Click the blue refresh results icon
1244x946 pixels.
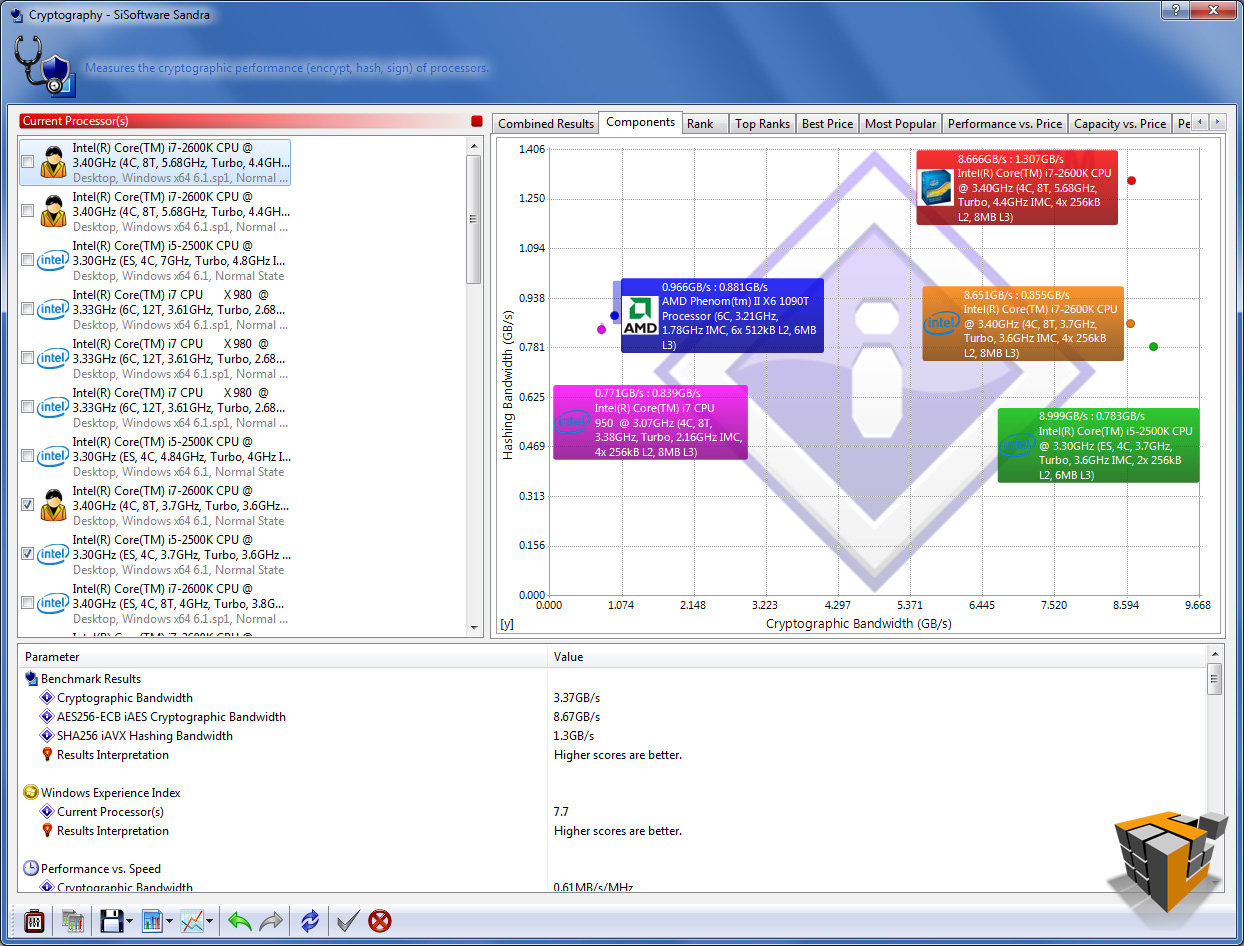point(310,921)
